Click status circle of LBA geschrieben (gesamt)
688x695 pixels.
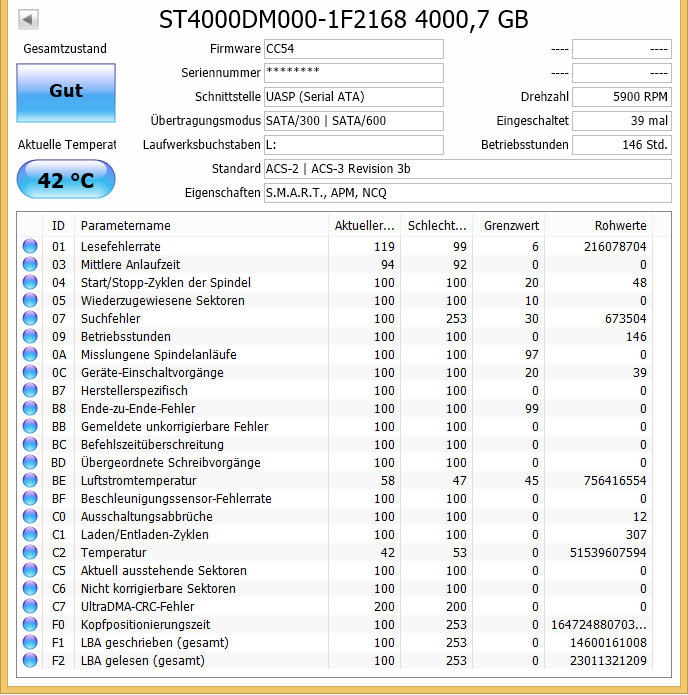pyautogui.click(x=30, y=642)
